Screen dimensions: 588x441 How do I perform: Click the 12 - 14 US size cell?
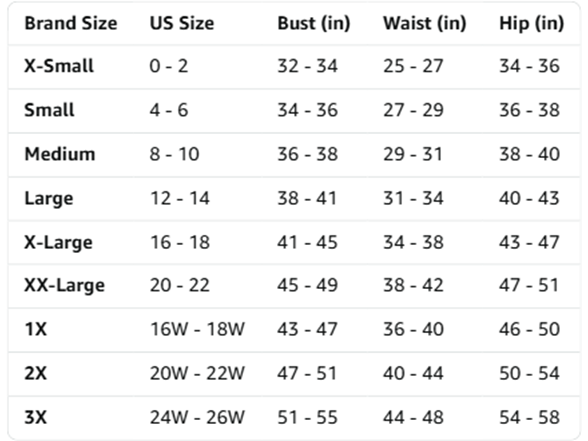pyautogui.click(x=180, y=198)
